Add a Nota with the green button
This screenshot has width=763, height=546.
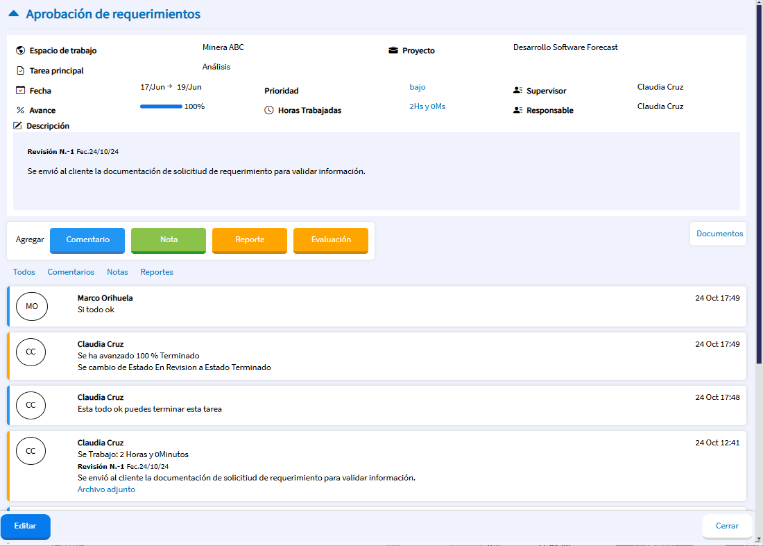click(168, 240)
